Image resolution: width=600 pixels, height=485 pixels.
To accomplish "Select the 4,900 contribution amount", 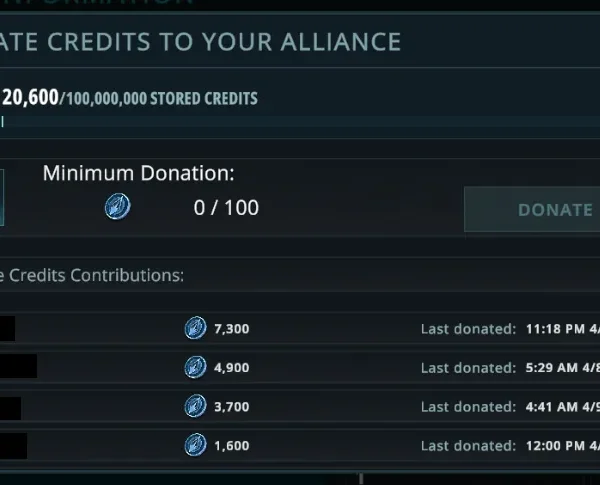I will pyautogui.click(x=232, y=368).
